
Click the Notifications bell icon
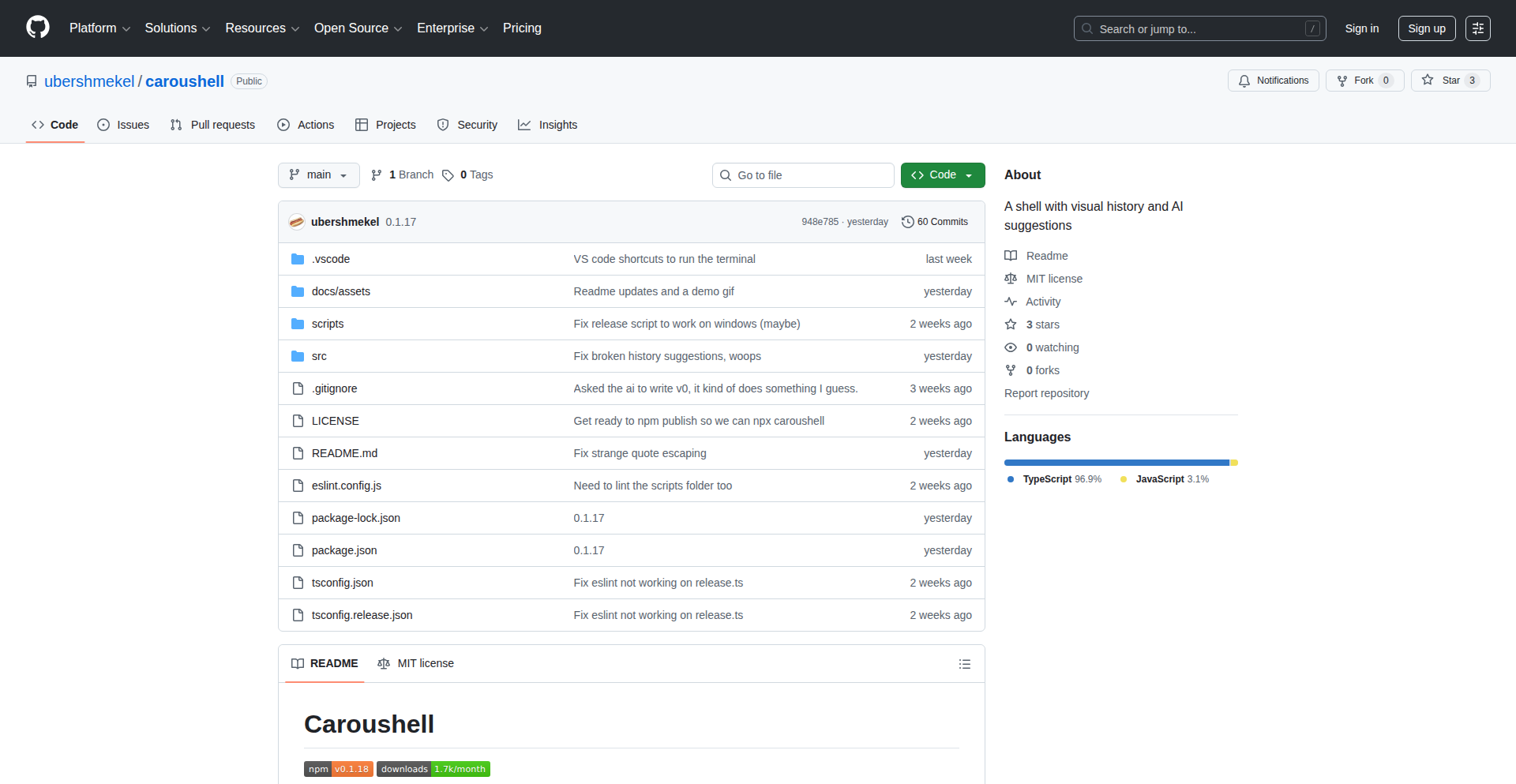pos(1244,81)
